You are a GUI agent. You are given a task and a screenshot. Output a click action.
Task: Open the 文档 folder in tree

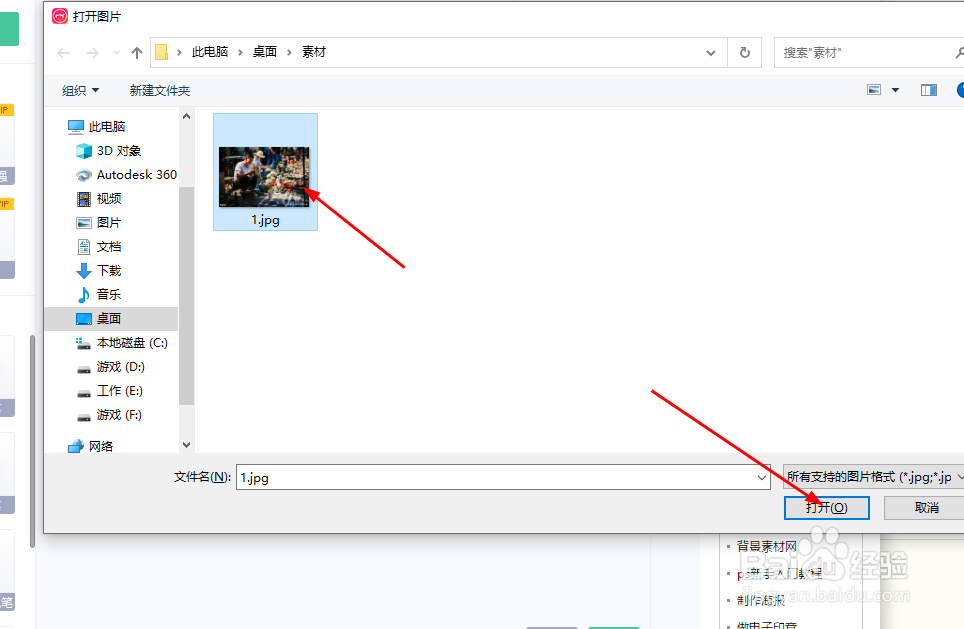(x=98, y=247)
